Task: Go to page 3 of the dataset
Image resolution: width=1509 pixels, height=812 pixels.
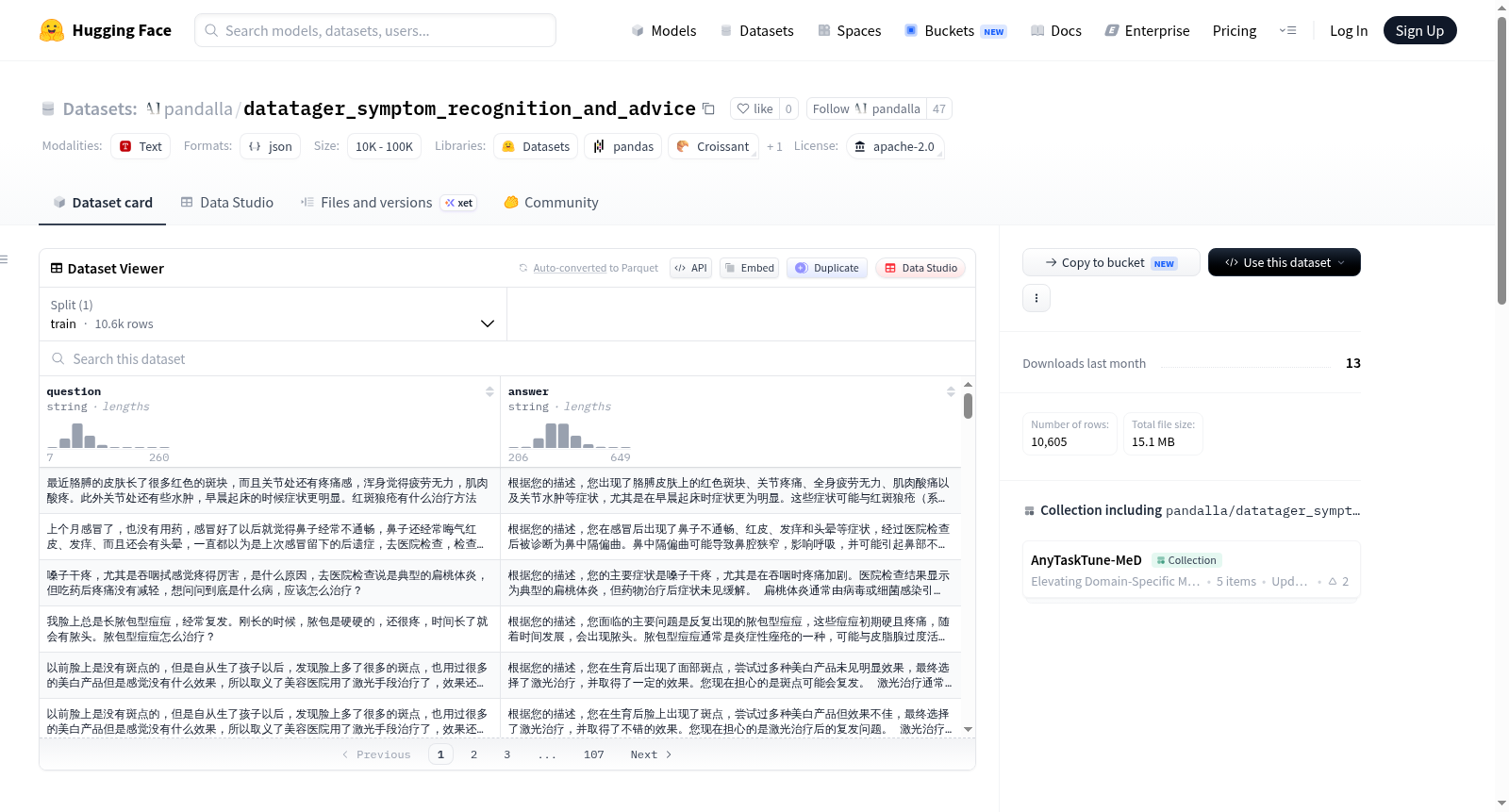Action: click(506, 754)
